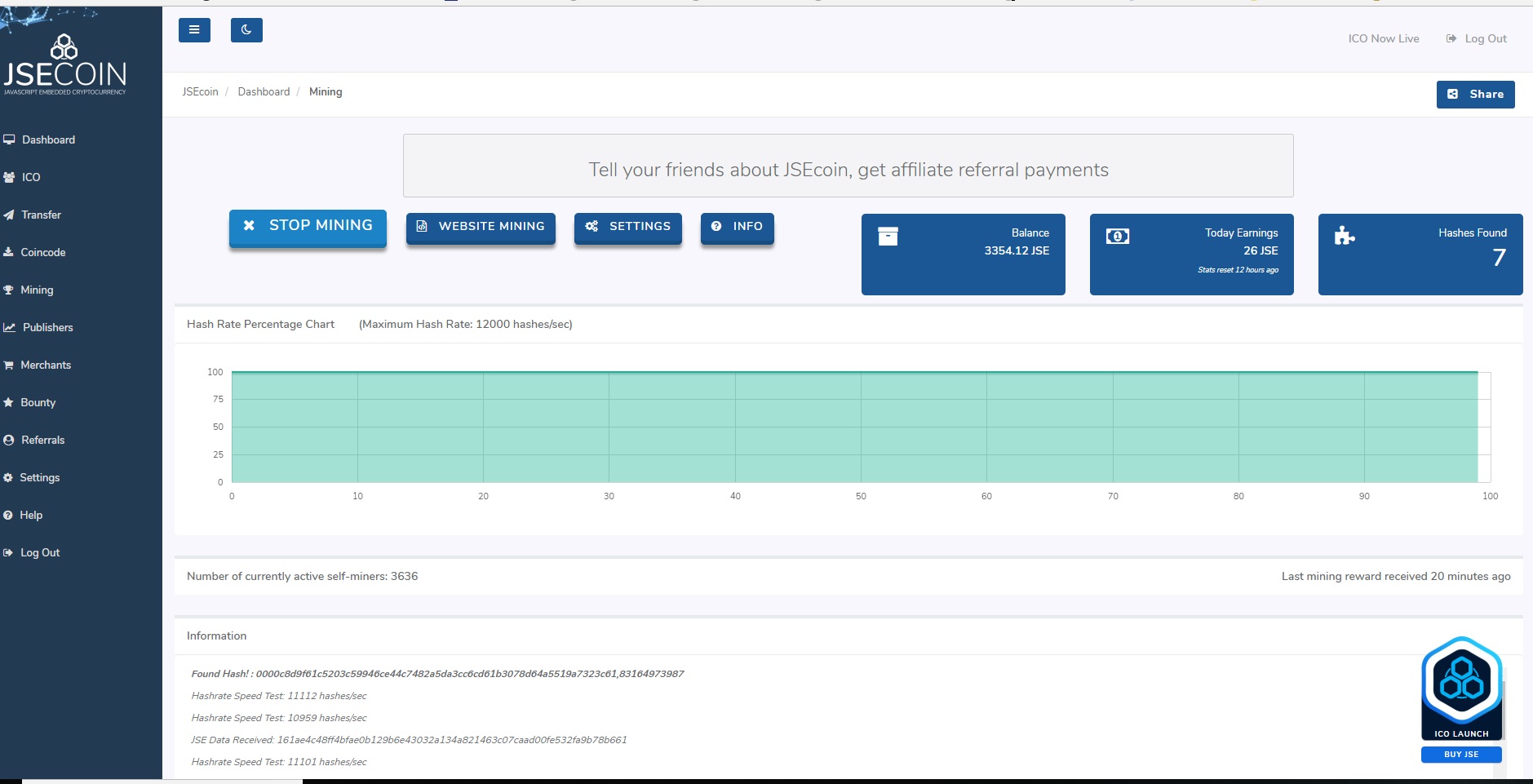Click Log Out in the top header
1533x784 pixels.
(x=1486, y=38)
